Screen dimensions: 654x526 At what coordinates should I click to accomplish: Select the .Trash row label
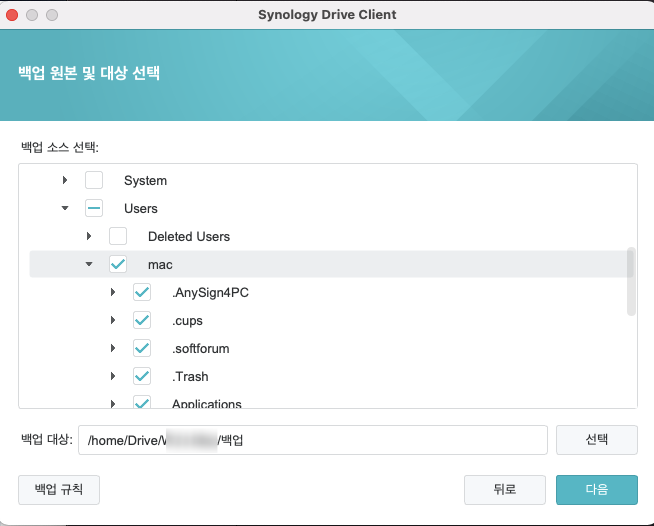(x=190, y=376)
